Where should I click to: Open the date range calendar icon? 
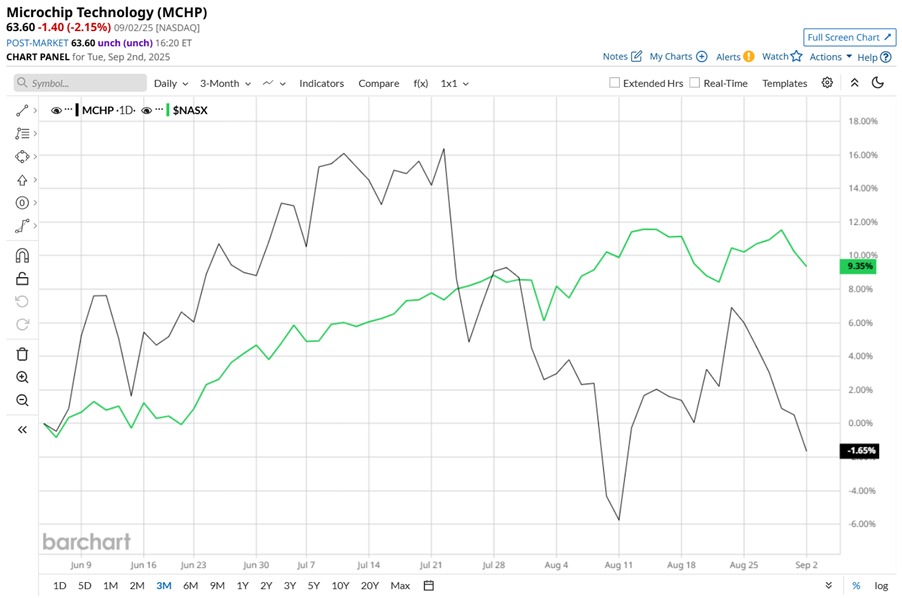point(429,585)
